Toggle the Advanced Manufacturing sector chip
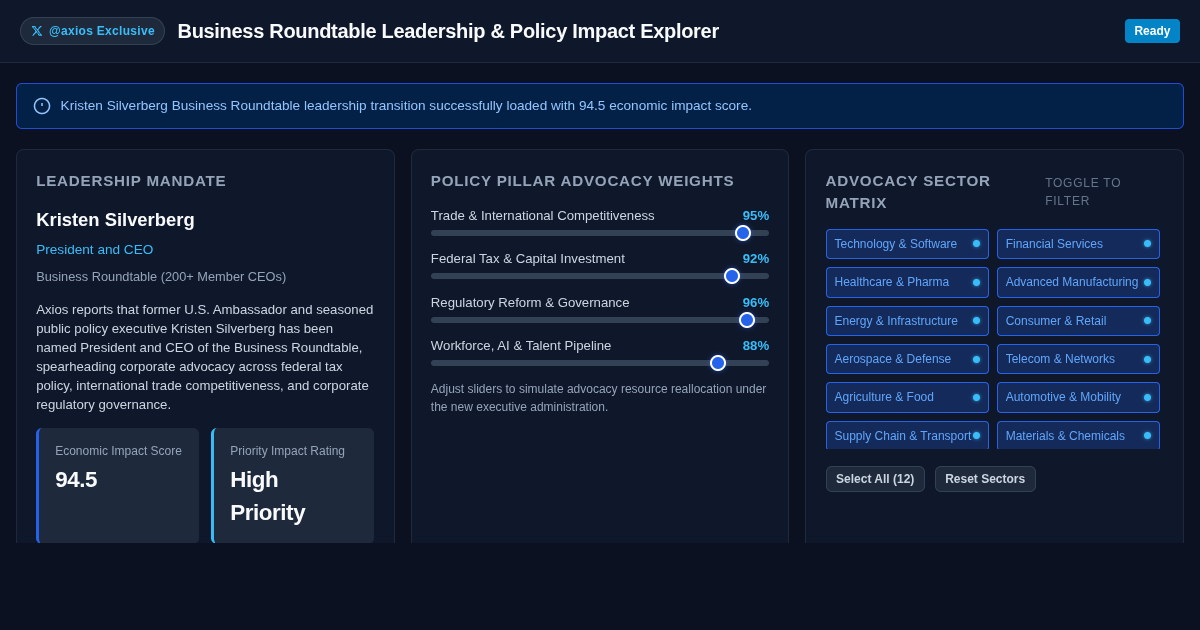1200x630 pixels. (x=1078, y=282)
